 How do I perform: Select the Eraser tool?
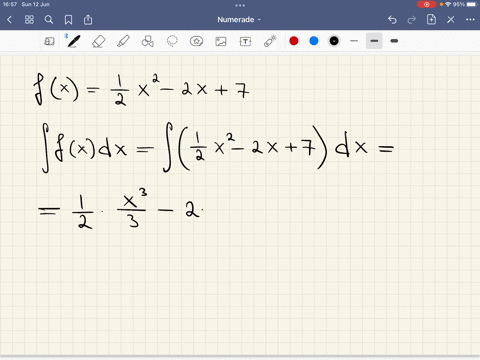98,42
